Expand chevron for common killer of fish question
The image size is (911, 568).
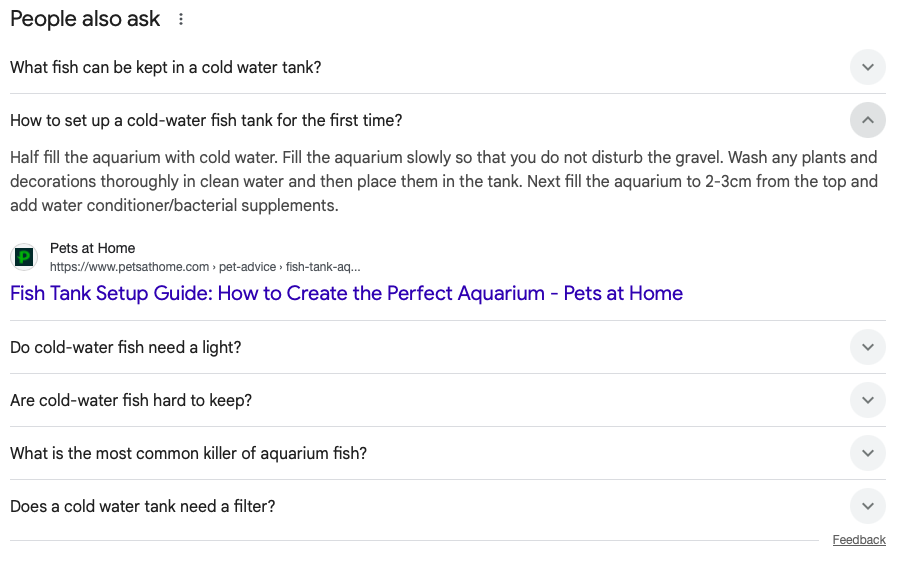[x=867, y=453]
